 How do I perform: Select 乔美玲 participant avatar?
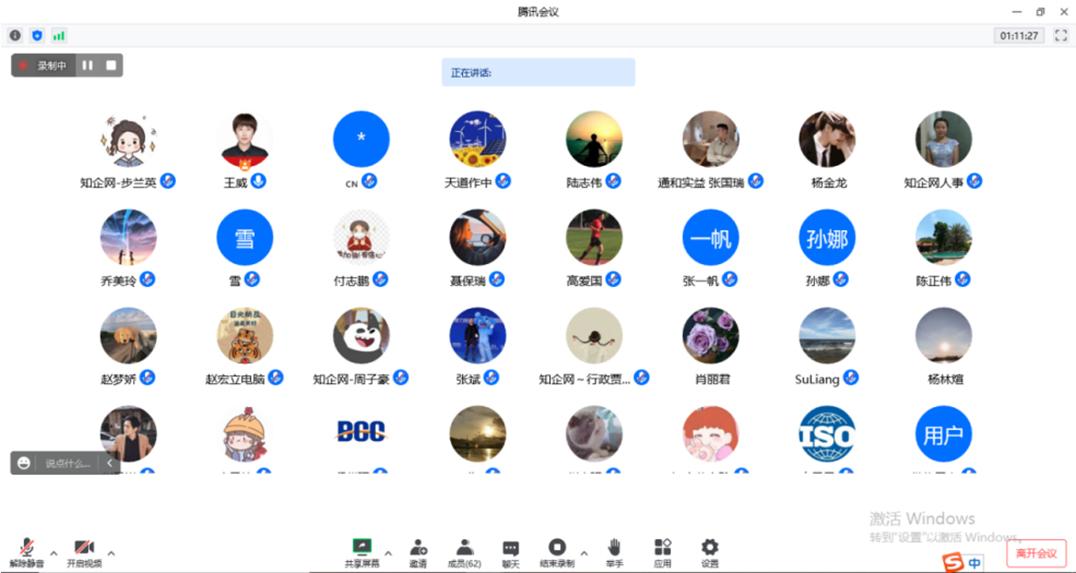128,237
